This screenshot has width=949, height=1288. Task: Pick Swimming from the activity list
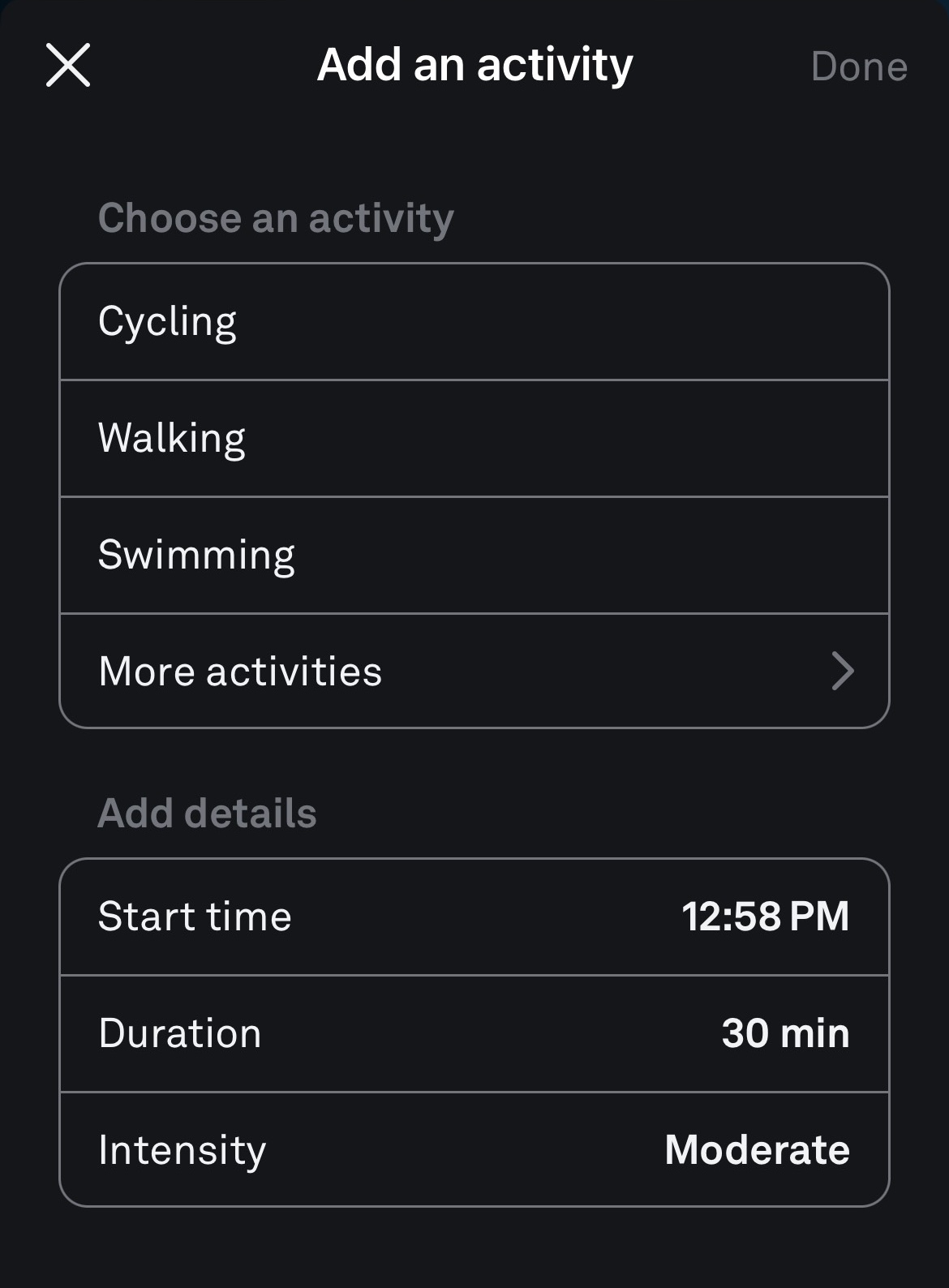coord(196,556)
